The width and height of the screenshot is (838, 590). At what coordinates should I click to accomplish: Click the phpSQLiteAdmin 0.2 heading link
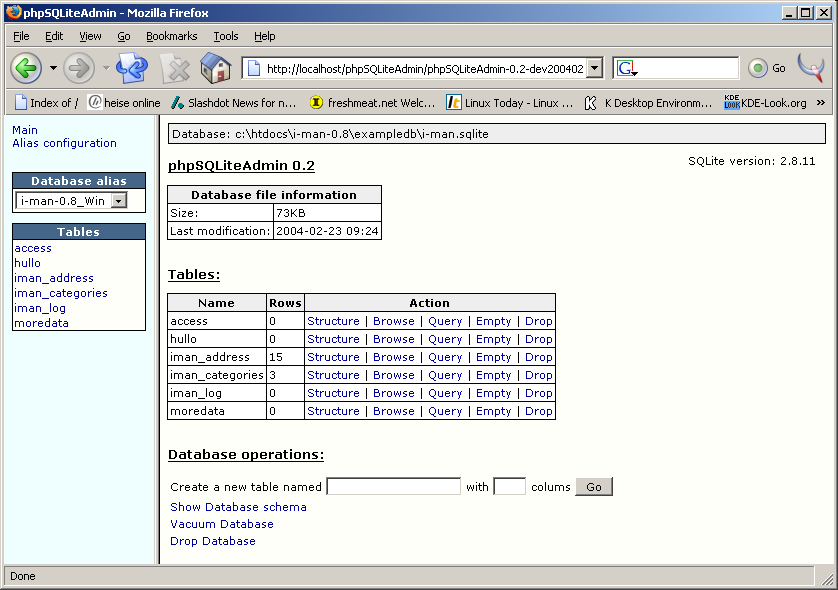coord(241,166)
